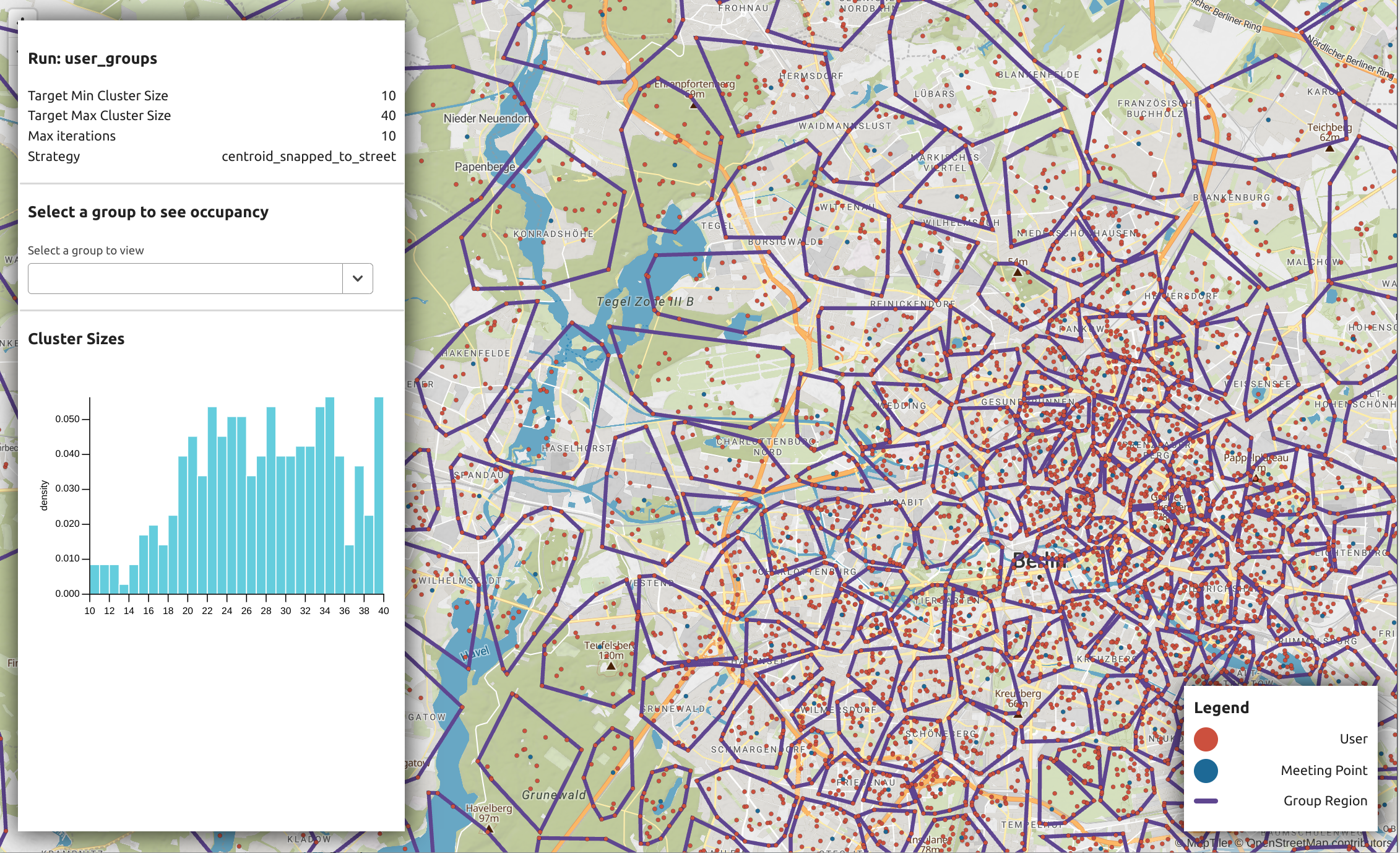Click the Strategy value centroid_snapped_to_street
This screenshot has width=1400, height=853.
point(308,156)
